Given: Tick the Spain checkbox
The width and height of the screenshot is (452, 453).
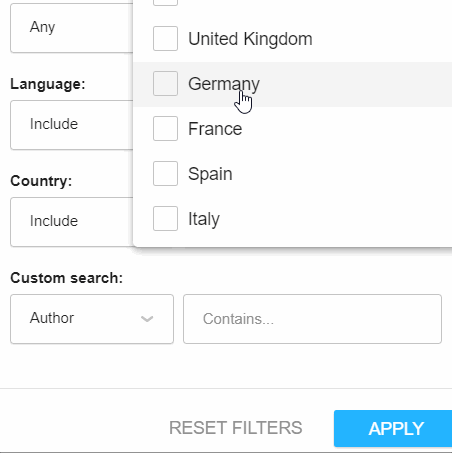Looking at the screenshot, I should [x=165, y=173].
